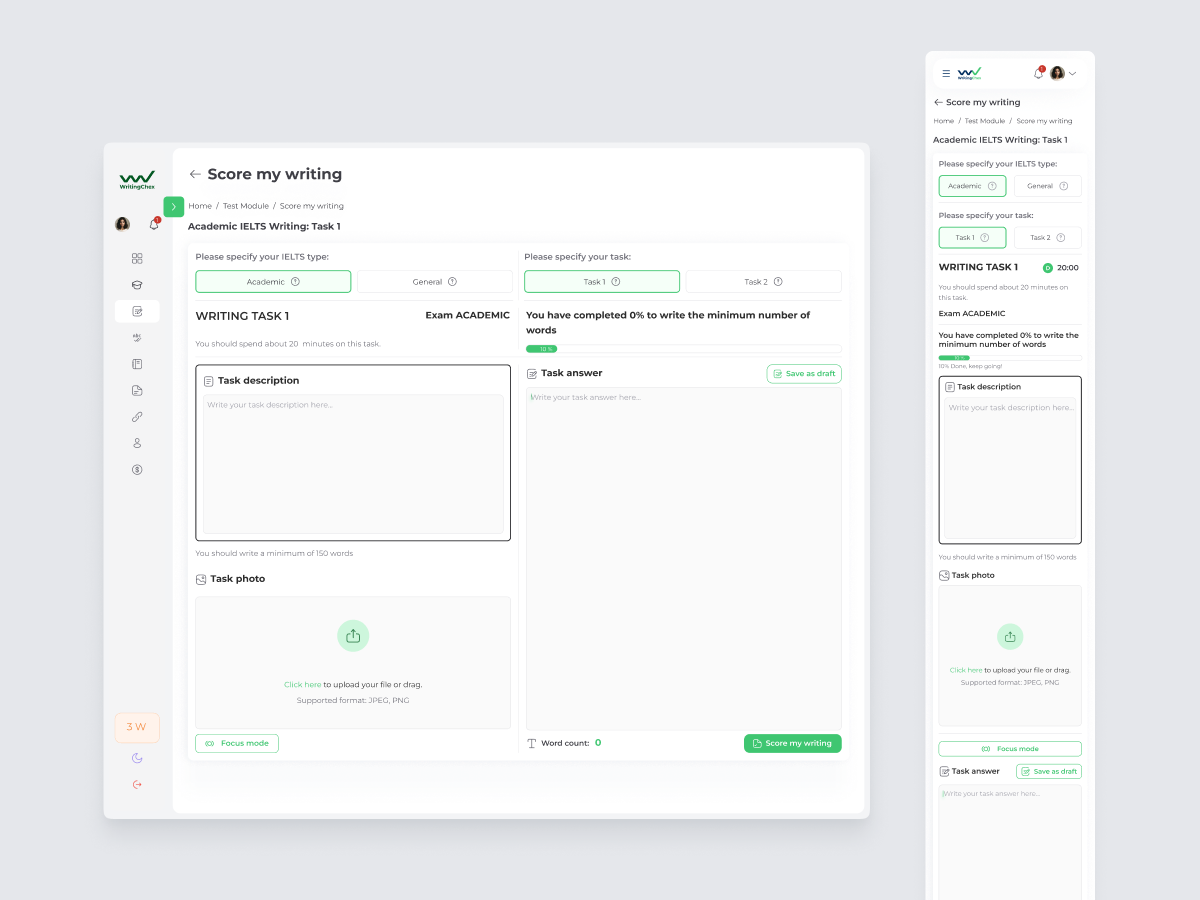Open the user profile icon in desktop sidebar
The image size is (1200, 900).
click(x=137, y=443)
